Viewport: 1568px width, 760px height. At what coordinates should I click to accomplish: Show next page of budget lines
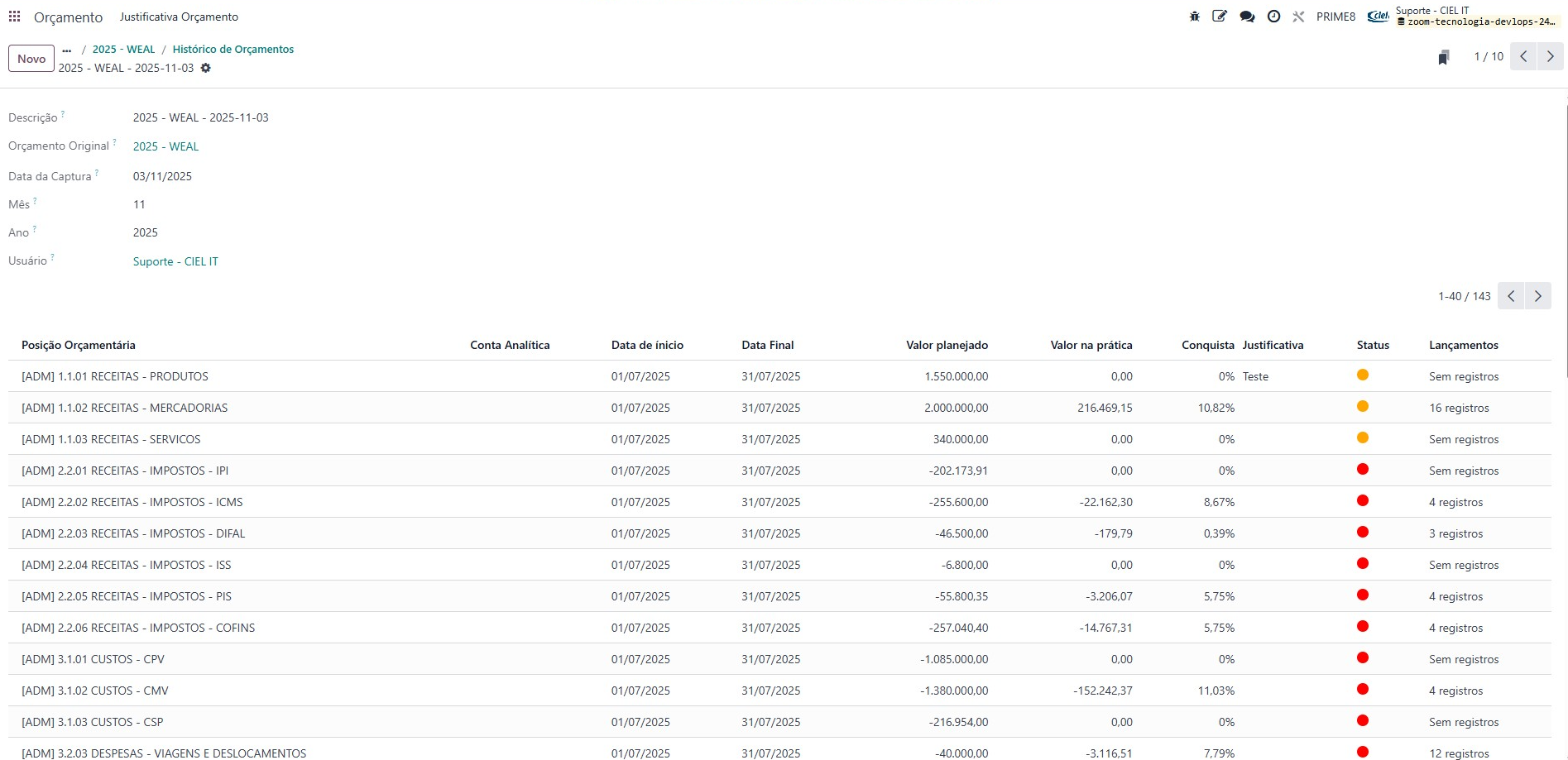click(x=1537, y=296)
